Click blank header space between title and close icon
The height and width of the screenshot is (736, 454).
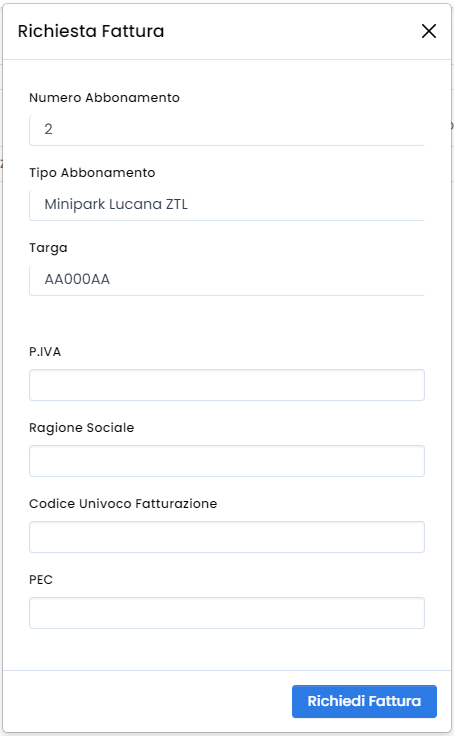tap(291, 31)
